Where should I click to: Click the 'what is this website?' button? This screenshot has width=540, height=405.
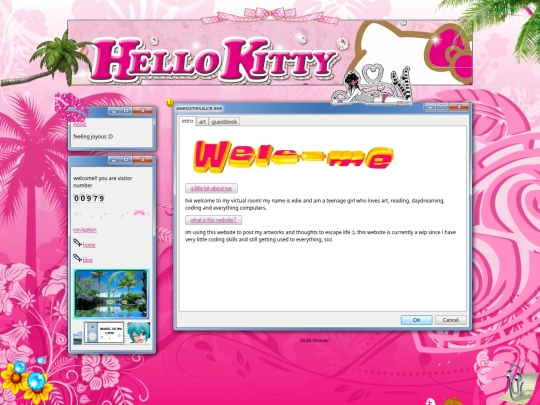213,220
